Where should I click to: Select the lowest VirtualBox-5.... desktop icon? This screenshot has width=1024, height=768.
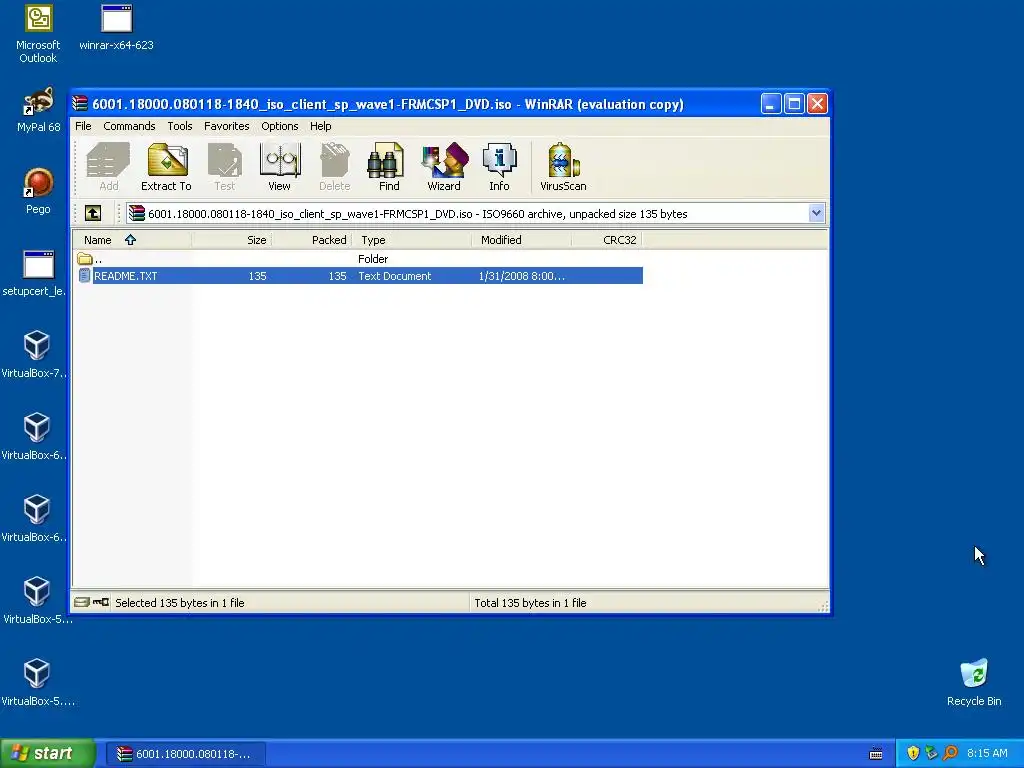pos(37,680)
